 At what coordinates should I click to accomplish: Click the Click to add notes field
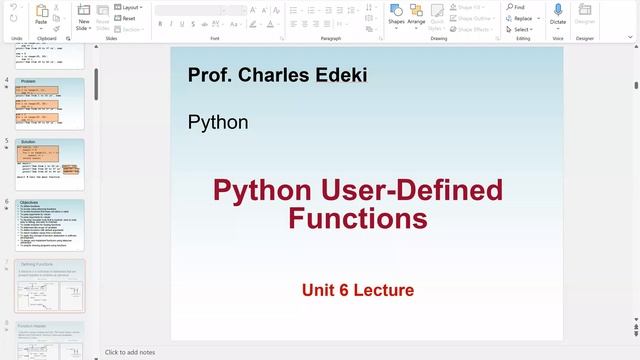click(130, 352)
